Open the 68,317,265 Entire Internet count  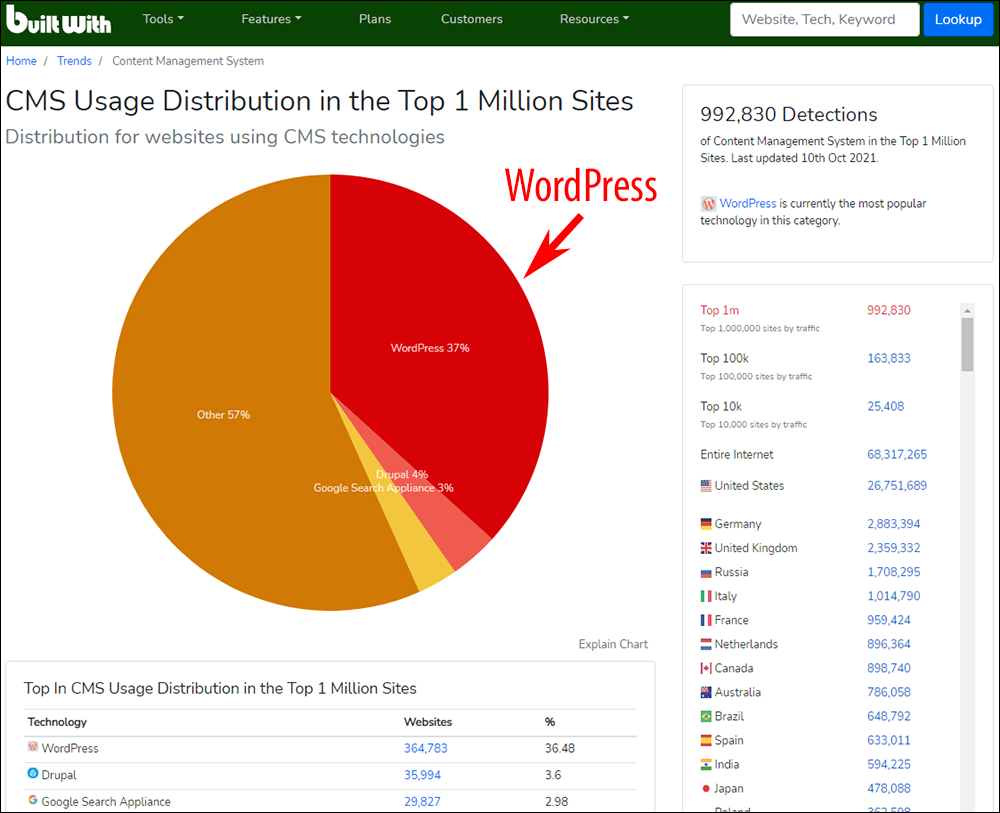897,455
